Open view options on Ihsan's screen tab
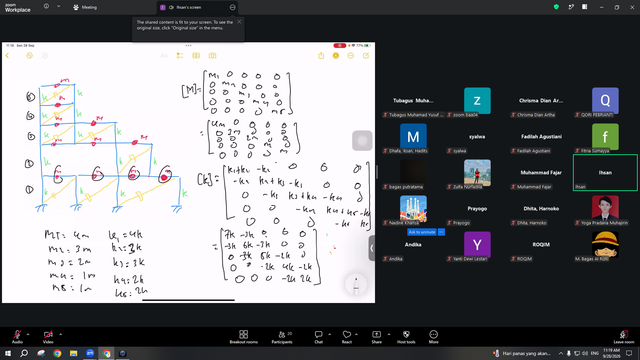640x360 pixels. click(232, 7)
